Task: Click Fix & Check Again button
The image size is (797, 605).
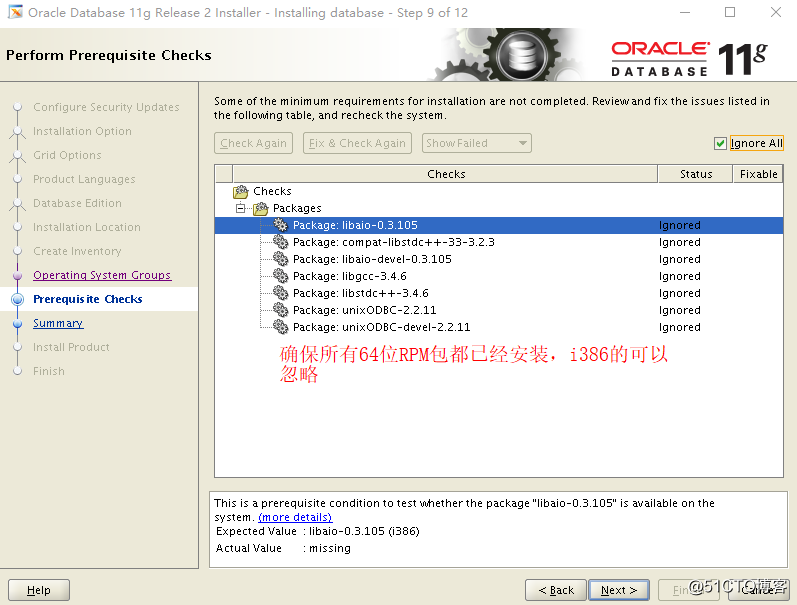Action: 357,143
